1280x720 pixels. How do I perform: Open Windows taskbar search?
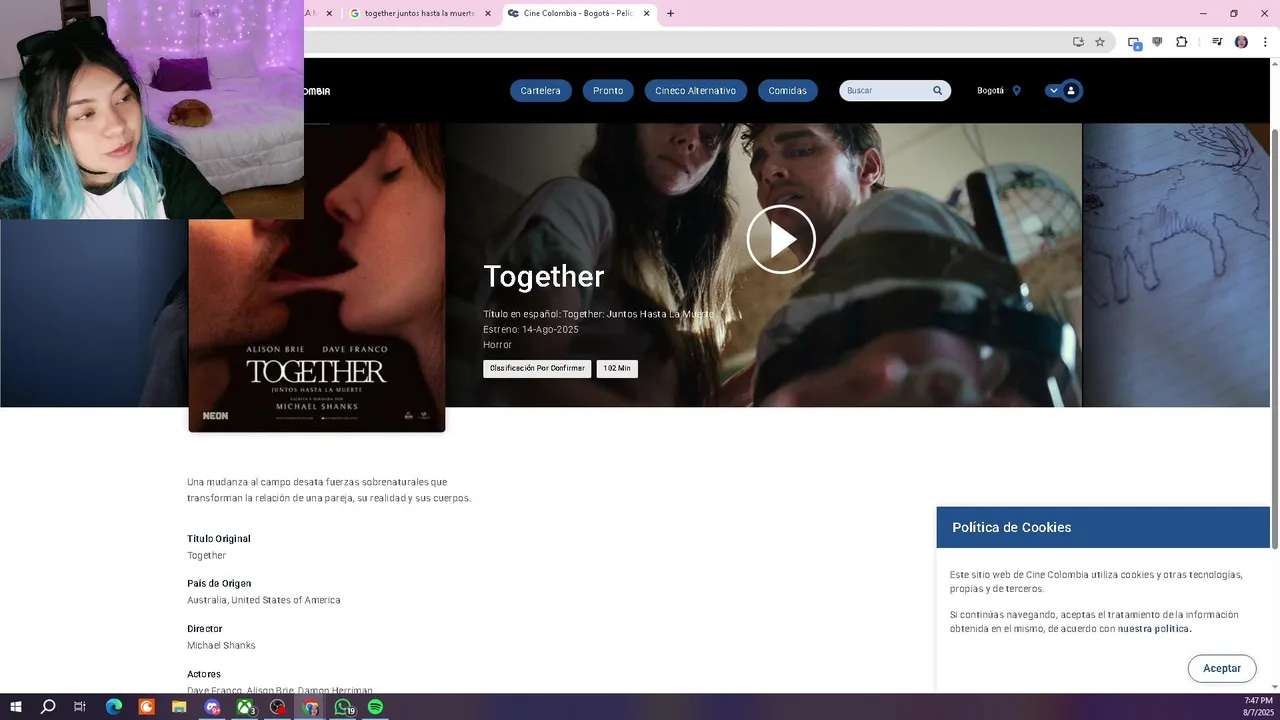(x=48, y=707)
